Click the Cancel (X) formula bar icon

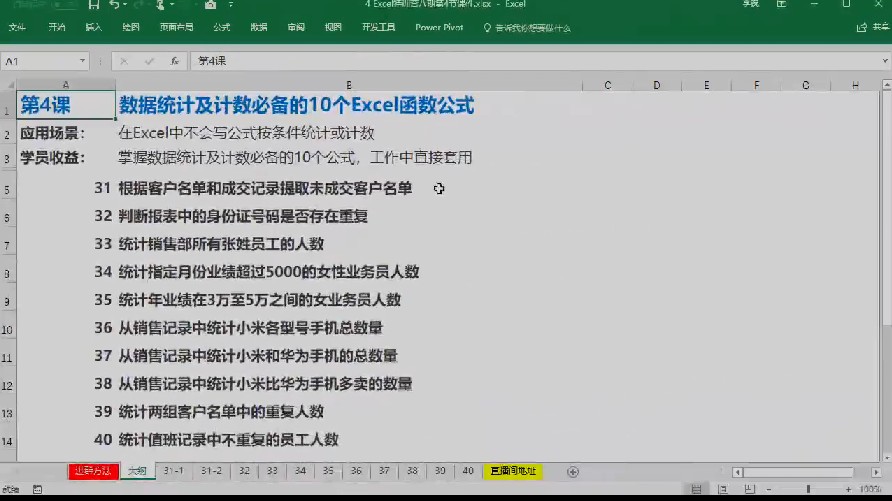[x=124, y=61]
